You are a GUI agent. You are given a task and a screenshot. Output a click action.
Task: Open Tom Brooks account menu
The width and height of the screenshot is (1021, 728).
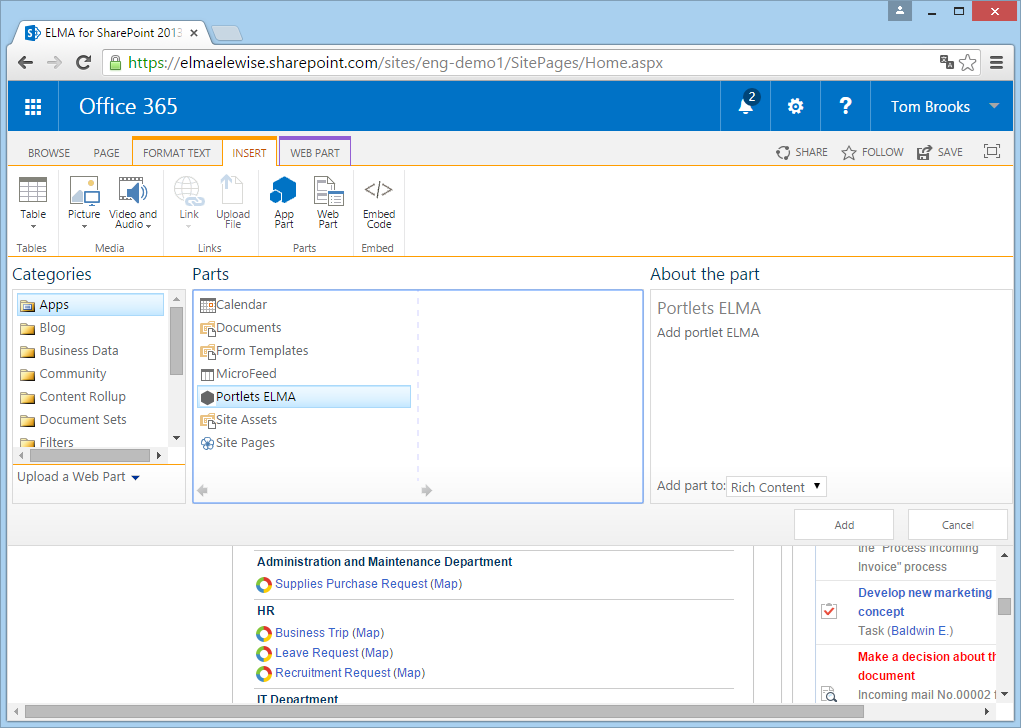944,106
